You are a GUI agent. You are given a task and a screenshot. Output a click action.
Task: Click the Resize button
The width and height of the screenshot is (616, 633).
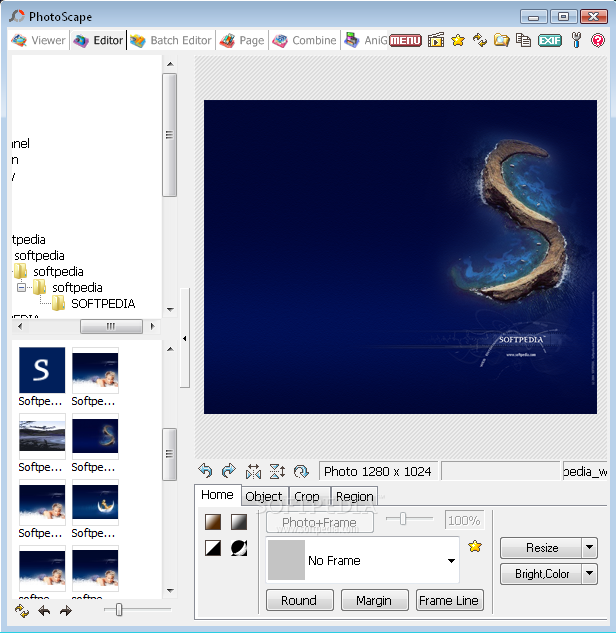click(x=542, y=547)
